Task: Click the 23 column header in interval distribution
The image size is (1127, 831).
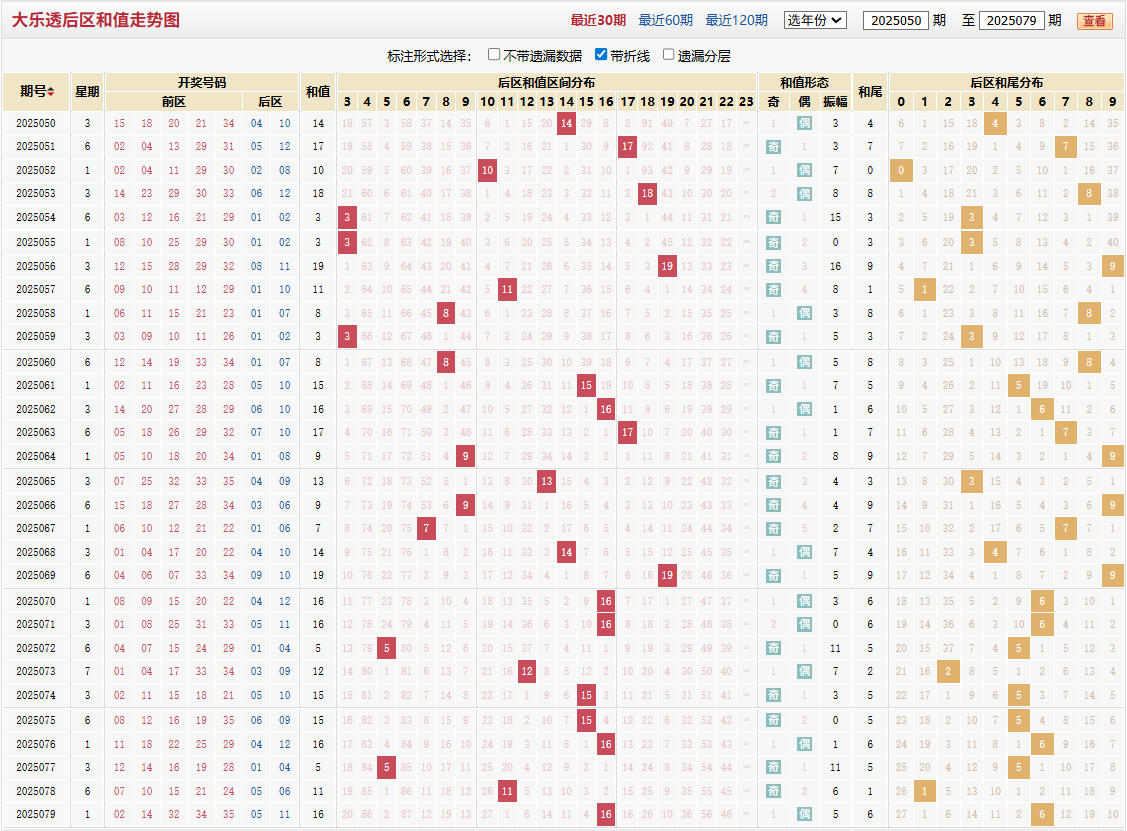Action: point(746,101)
